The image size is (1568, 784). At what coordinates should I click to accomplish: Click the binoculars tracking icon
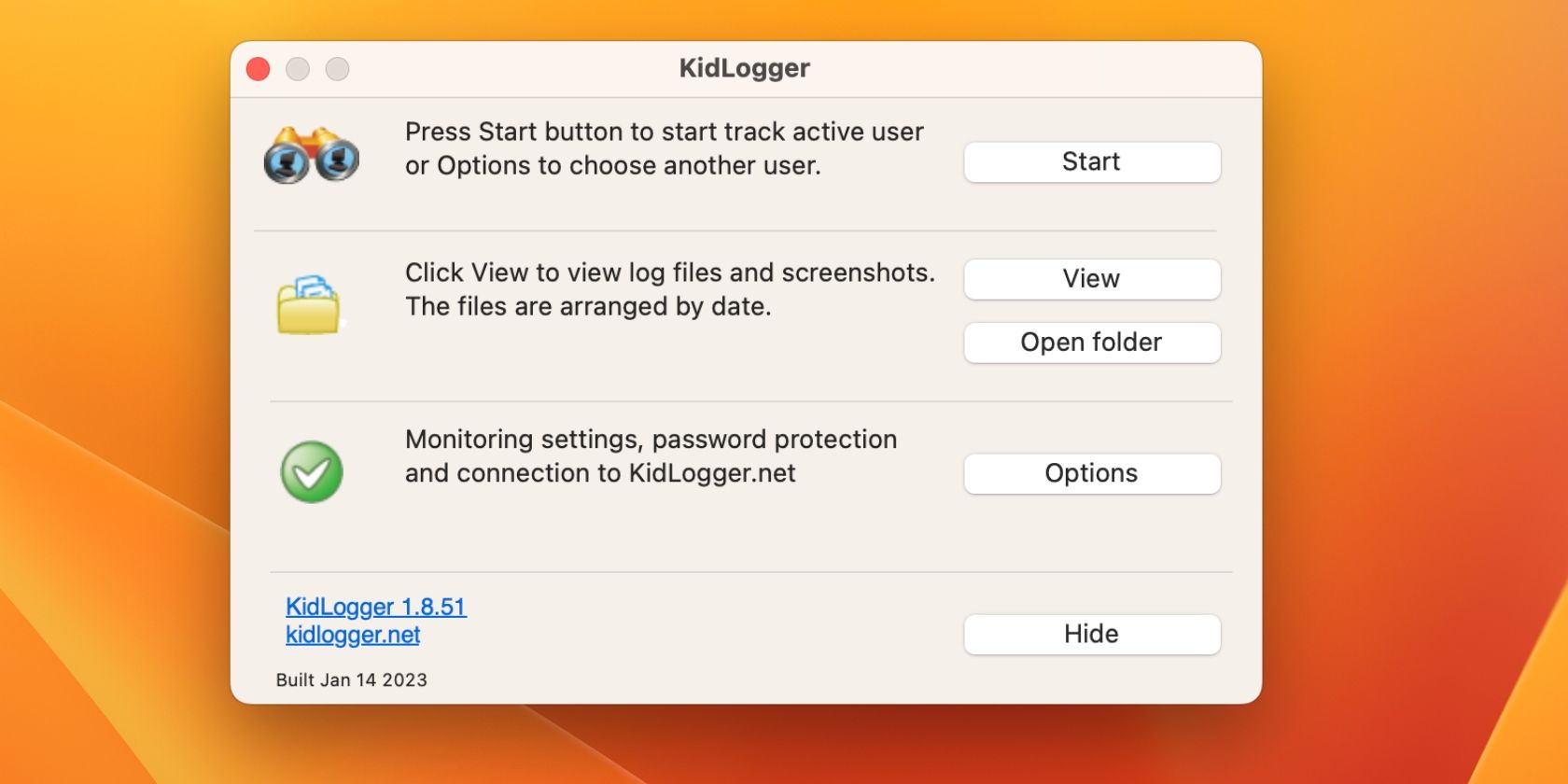tap(312, 156)
